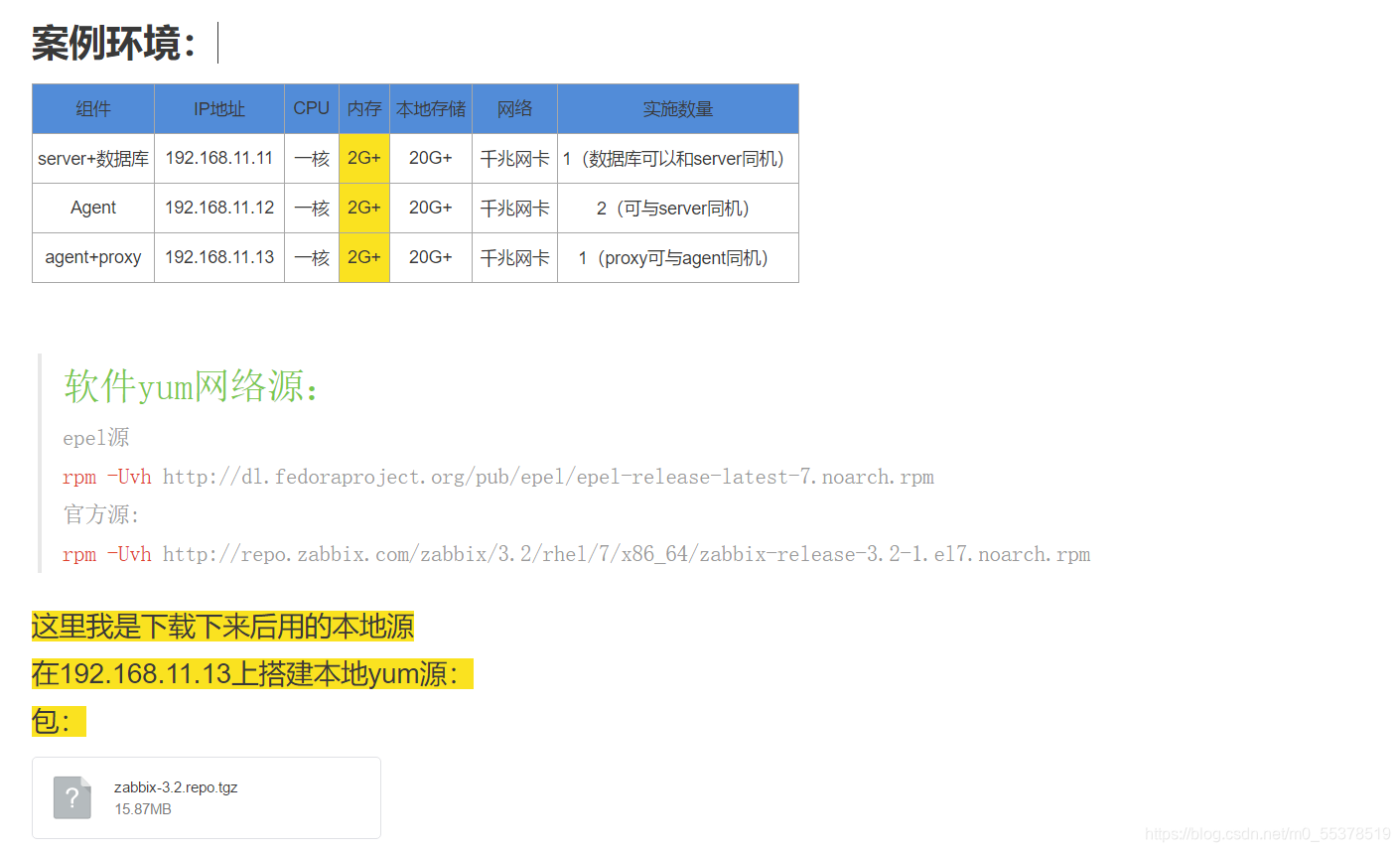
Task: Click the epel源 label
Action: (x=96, y=438)
